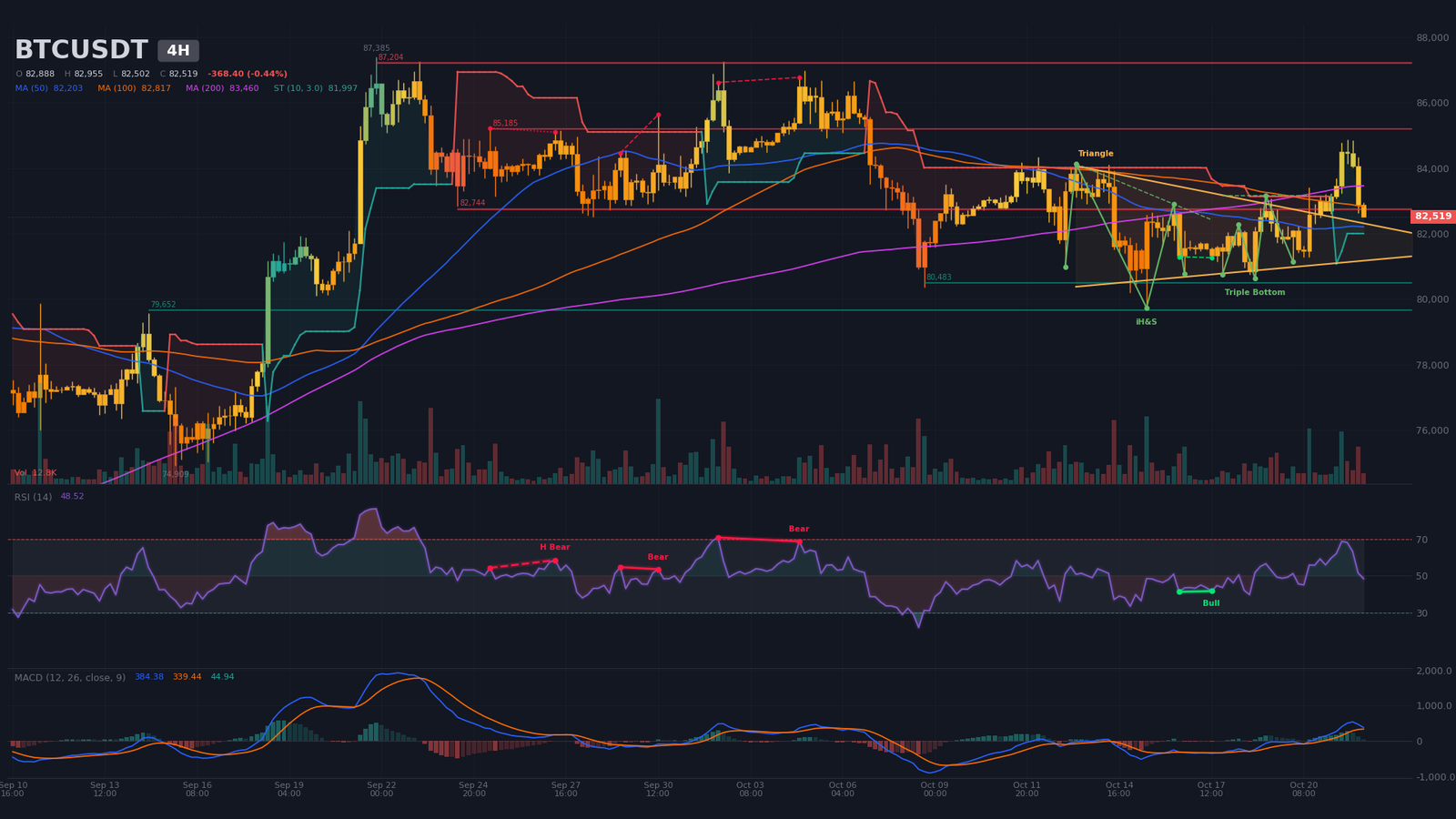Screen dimensions: 1456x819
Task: Click the MA (200) legend entry
Action: pos(222,88)
